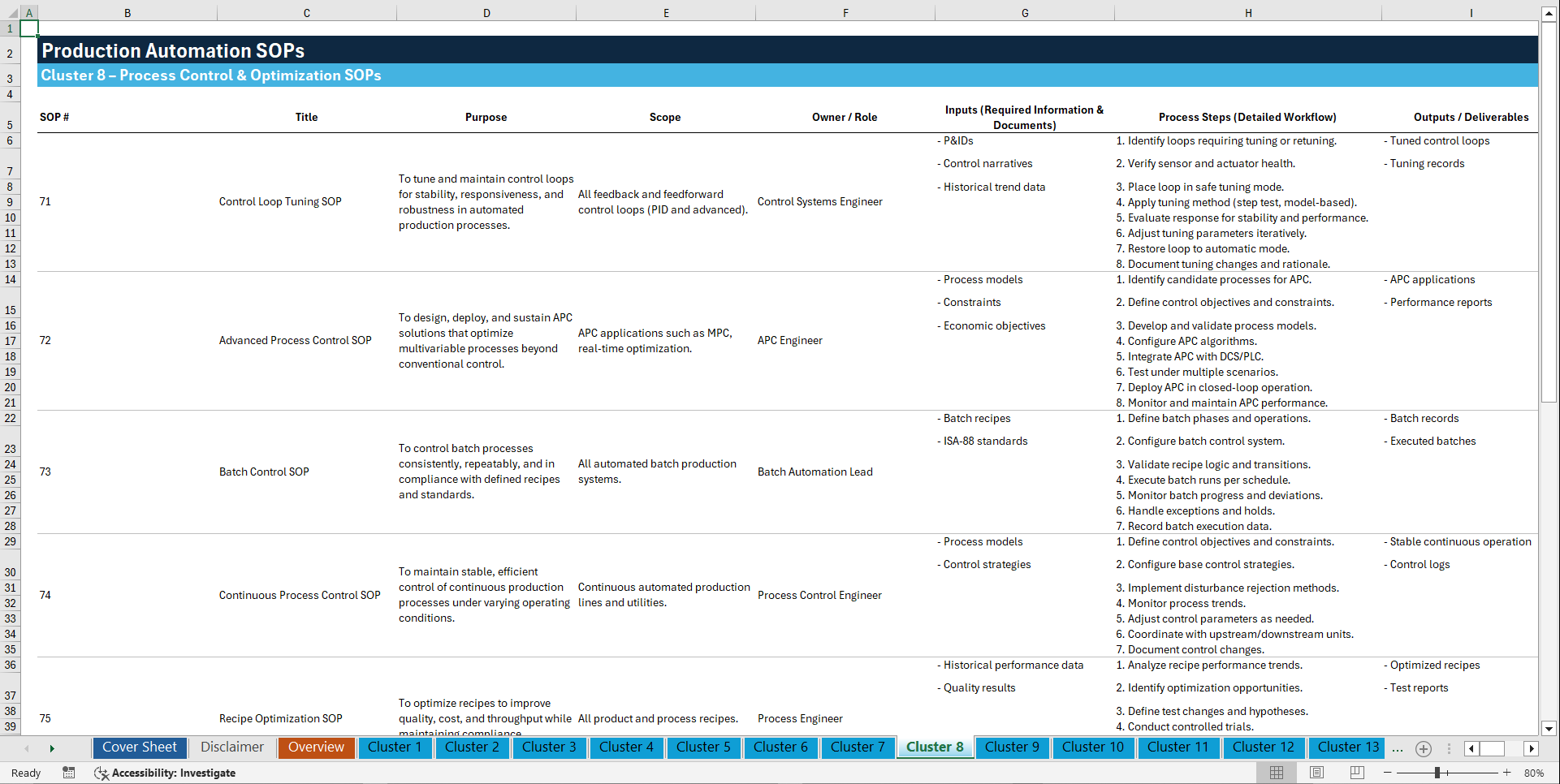Go to the Overview sheet tab

point(316,747)
